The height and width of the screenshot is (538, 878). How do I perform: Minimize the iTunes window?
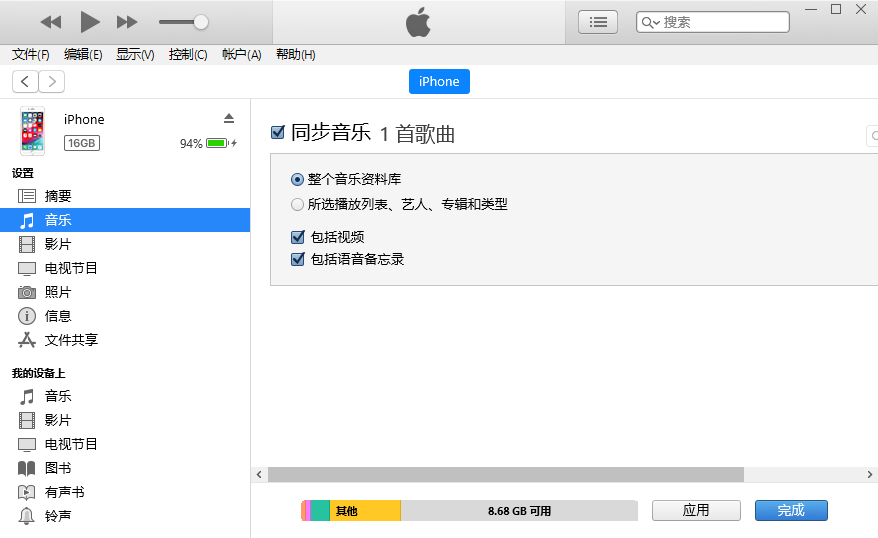coord(810,10)
